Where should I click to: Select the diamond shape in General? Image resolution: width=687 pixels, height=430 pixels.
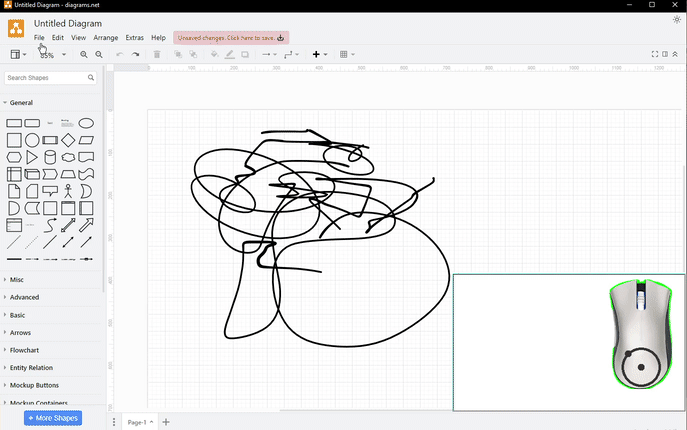[x=68, y=140]
